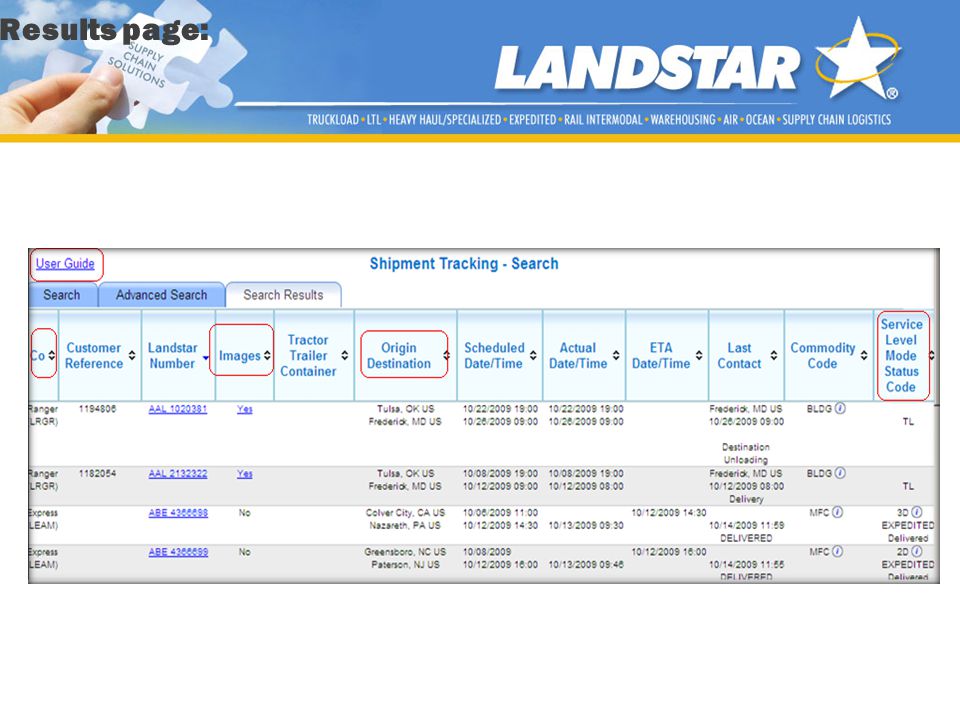Screen dimensions: 960x720
Task: Show BLDG commodity info icon for AAL 1020381
Action: (840, 408)
